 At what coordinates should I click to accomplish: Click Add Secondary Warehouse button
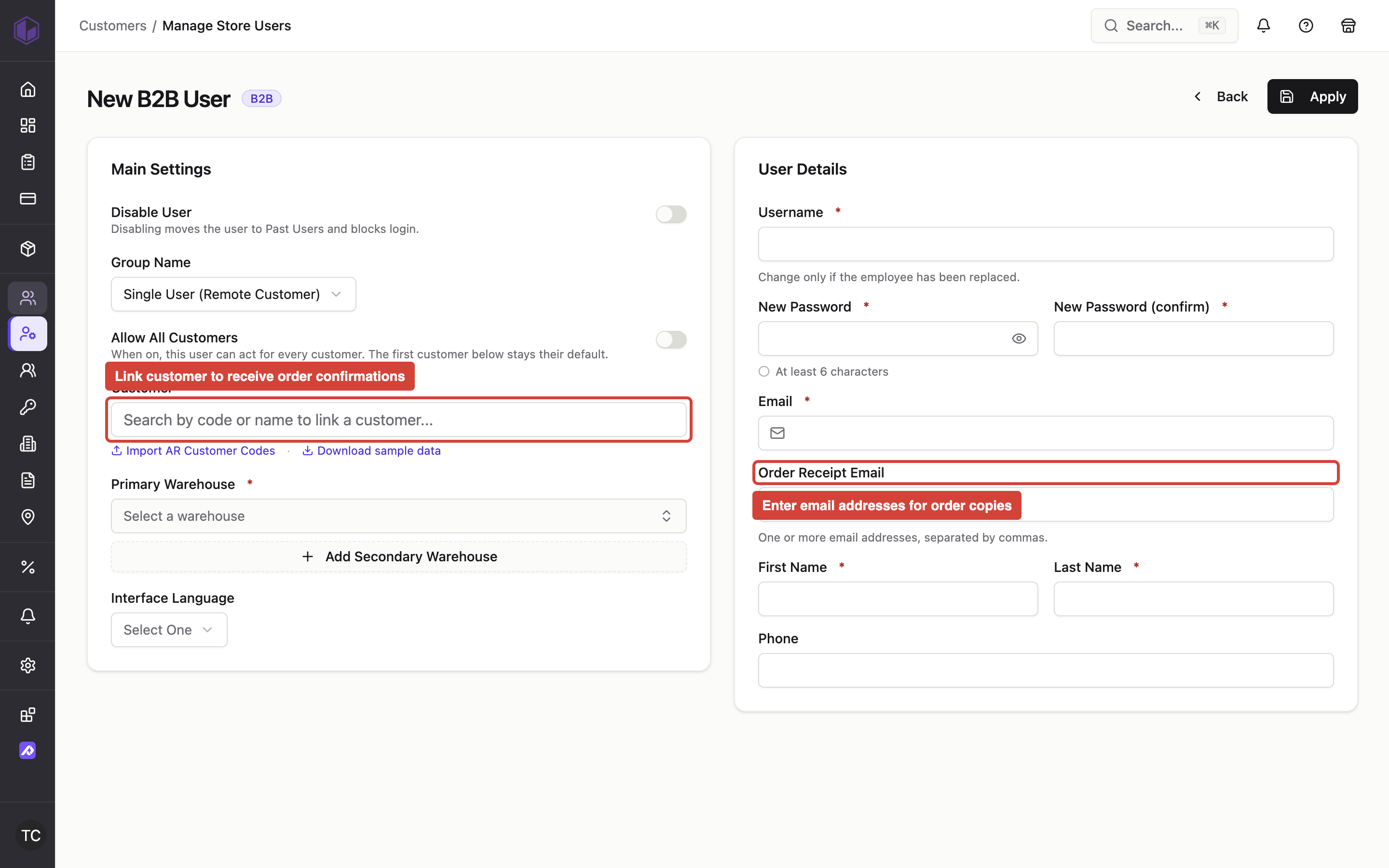pos(398,556)
